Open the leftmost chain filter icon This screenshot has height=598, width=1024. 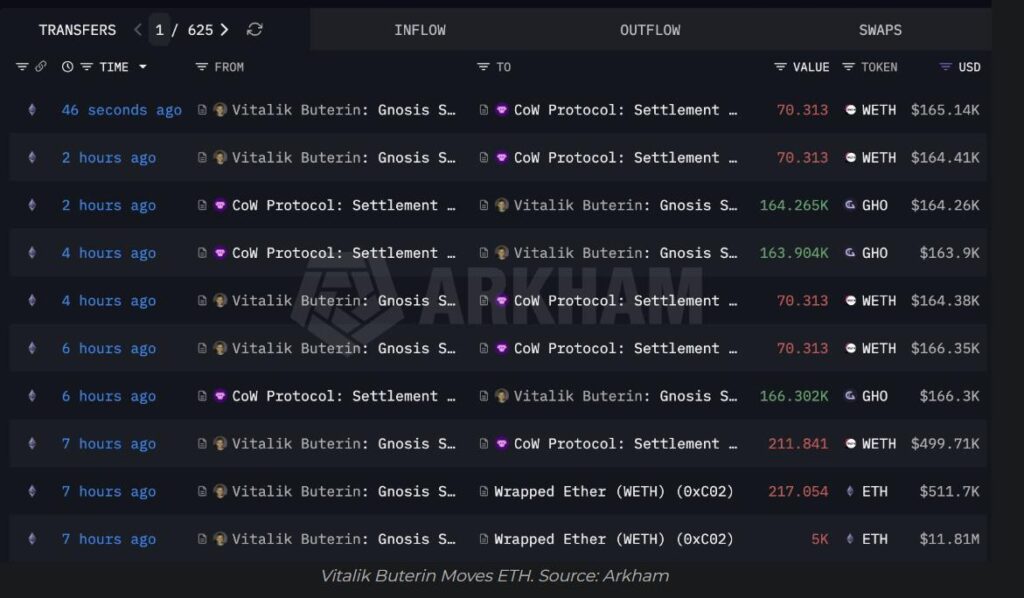[x=22, y=67]
